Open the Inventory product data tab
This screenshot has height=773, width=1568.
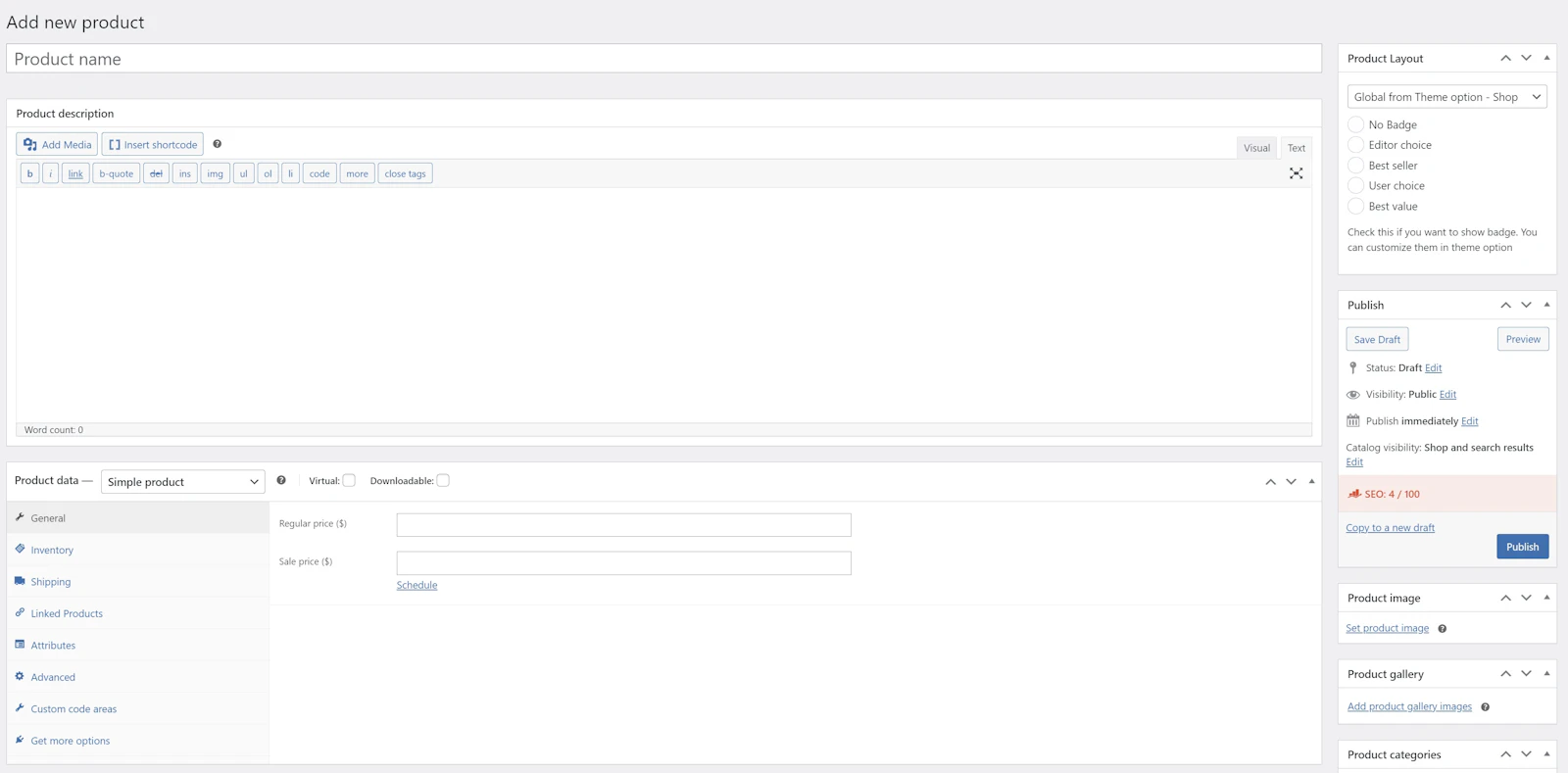[138, 550]
